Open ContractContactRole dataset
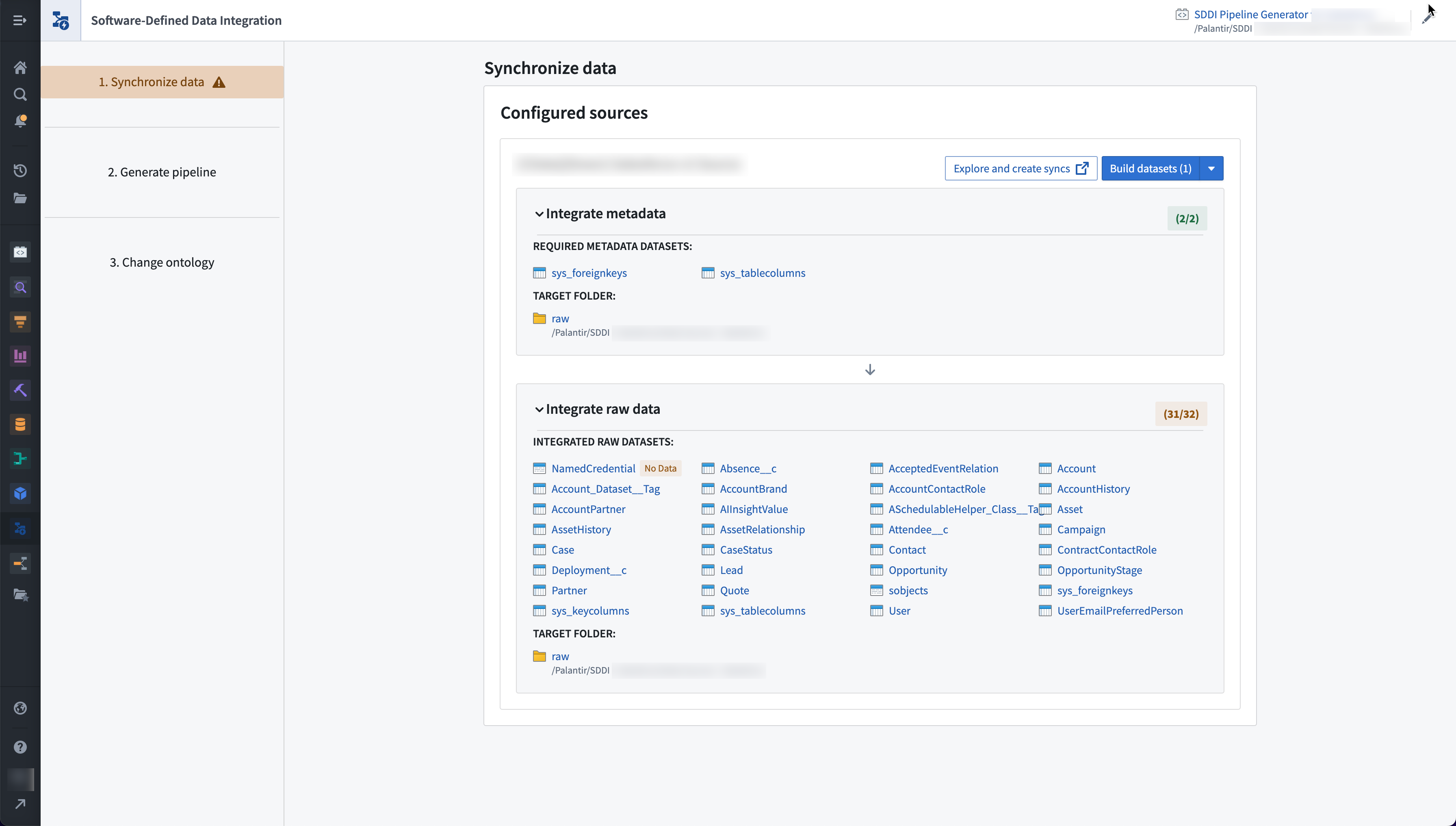Screen dimensions: 1456x826 click(1106, 550)
